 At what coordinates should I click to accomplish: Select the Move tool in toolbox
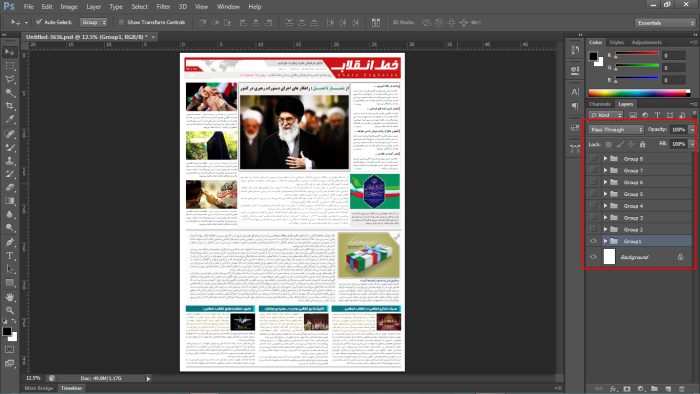[9, 52]
